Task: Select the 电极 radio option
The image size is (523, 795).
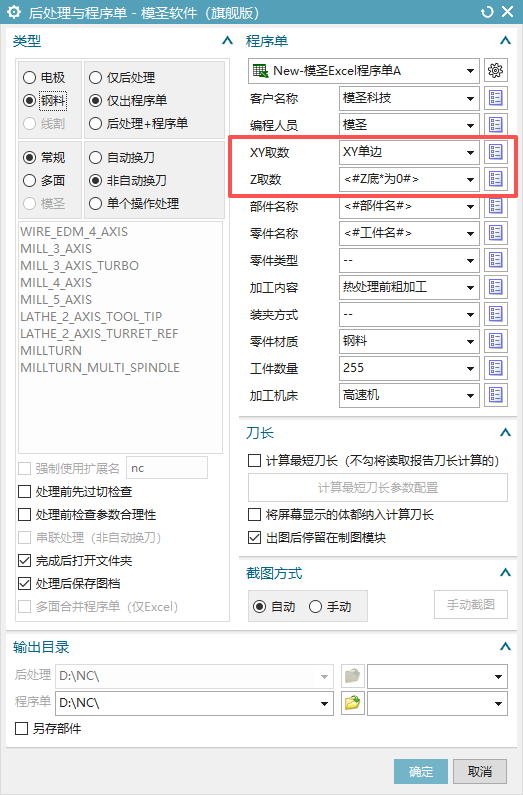Action: (29, 78)
